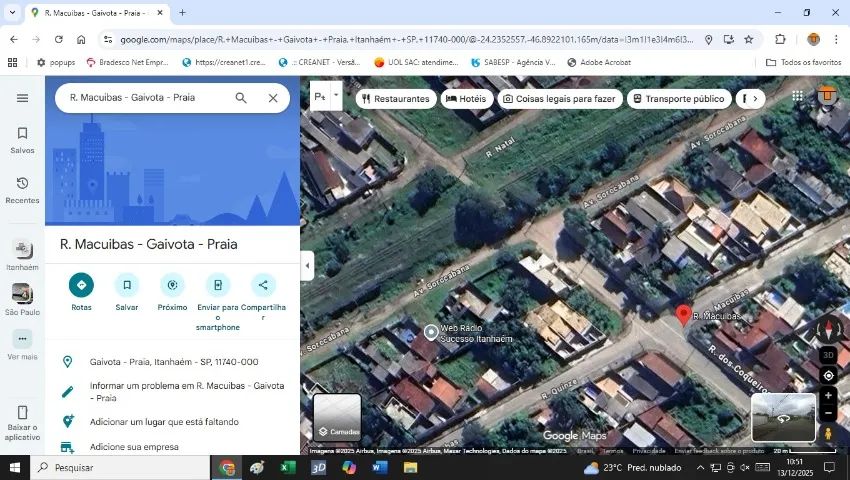Open the browser extensions icon
The height and width of the screenshot is (480, 850).
pyautogui.click(x=780, y=40)
